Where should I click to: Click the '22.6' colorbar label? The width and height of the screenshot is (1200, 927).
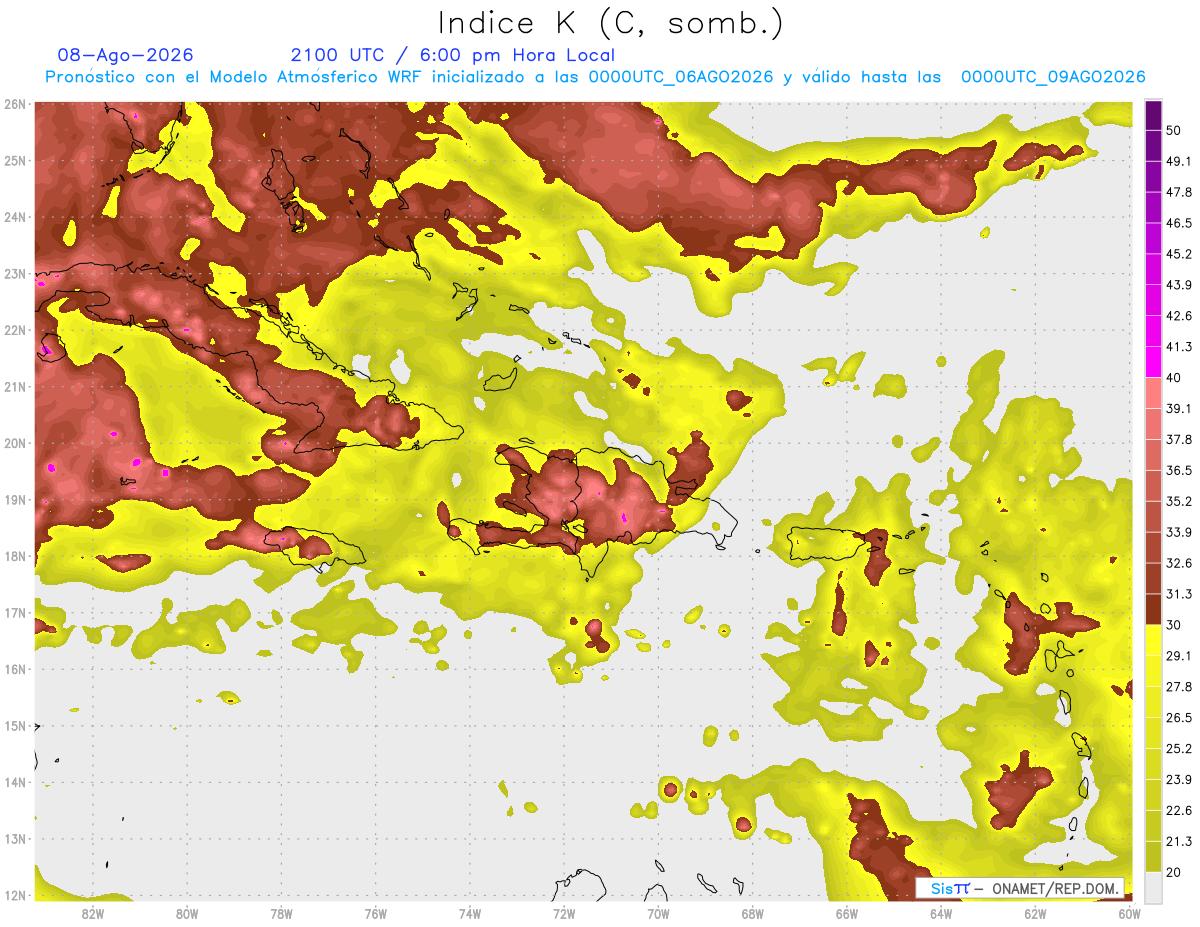[1179, 810]
